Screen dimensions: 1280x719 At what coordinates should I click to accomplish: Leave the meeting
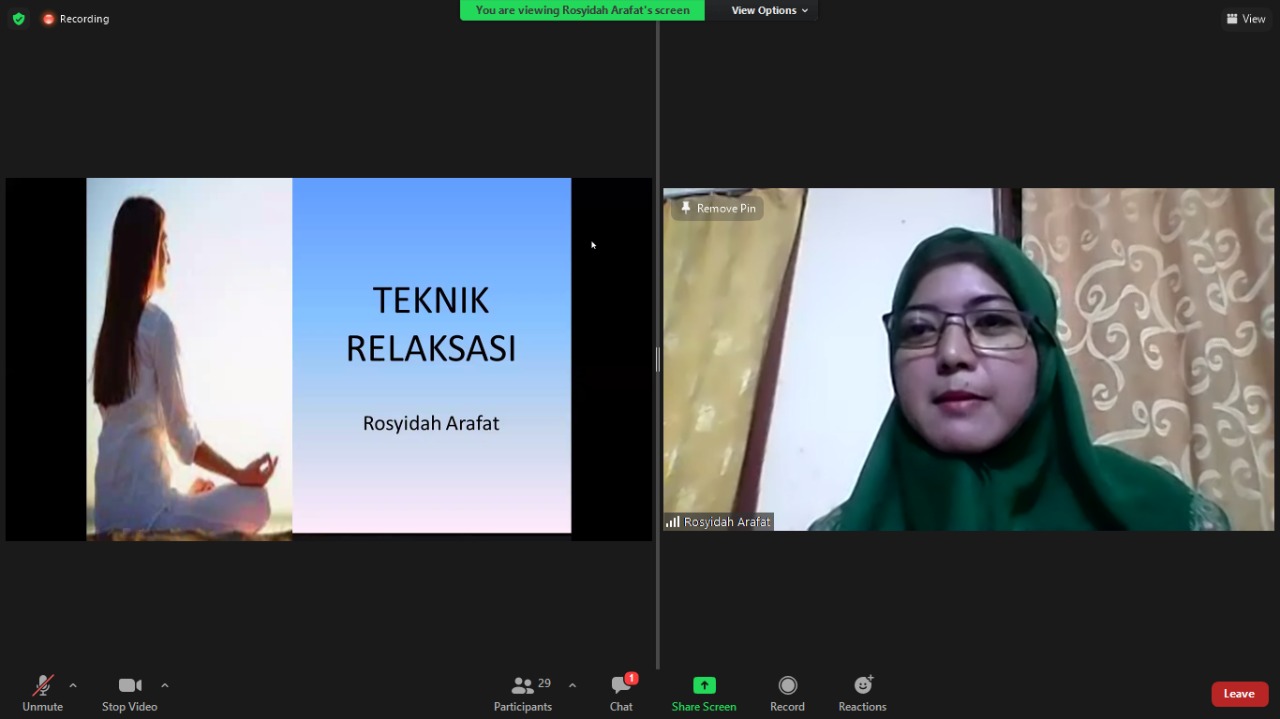(x=1240, y=694)
